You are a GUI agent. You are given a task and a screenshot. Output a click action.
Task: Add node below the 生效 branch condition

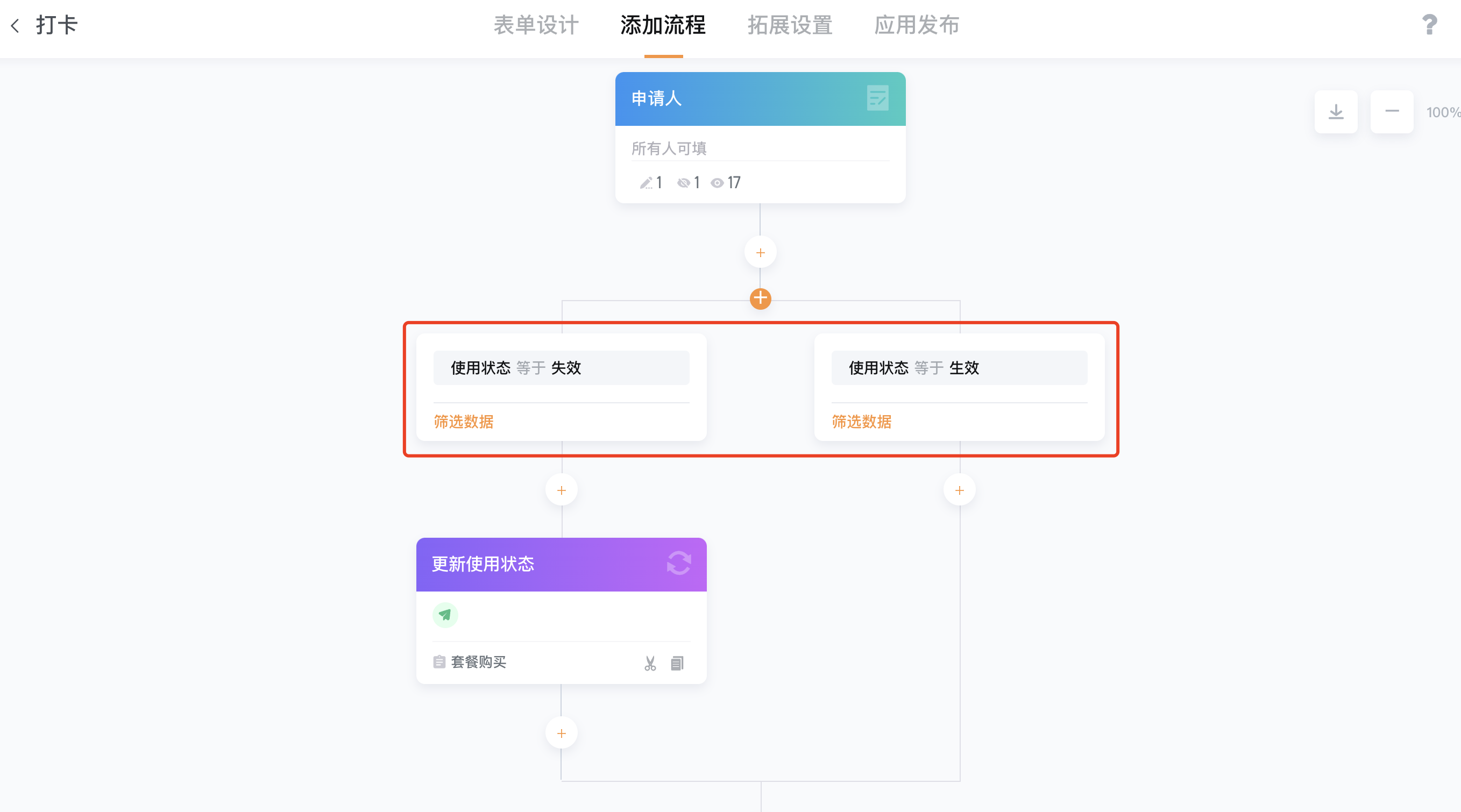[960, 490]
